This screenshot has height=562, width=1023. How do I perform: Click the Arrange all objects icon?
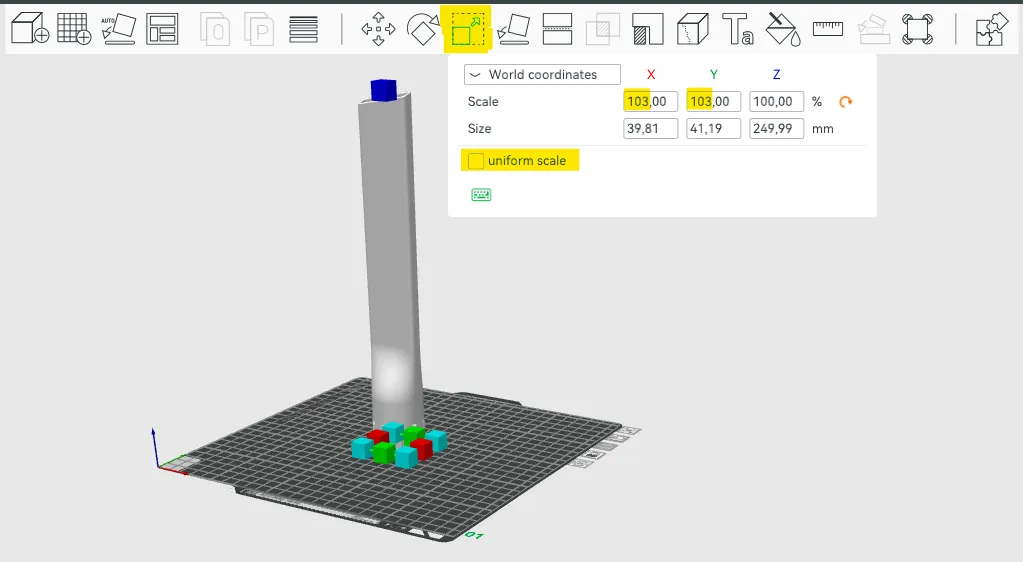(x=162, y=29)
